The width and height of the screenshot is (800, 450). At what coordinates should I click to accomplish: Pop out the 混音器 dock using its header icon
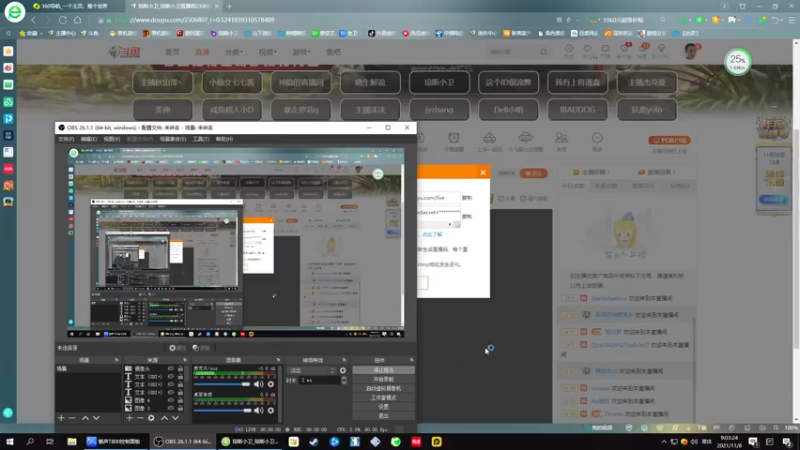coord(278,360)
